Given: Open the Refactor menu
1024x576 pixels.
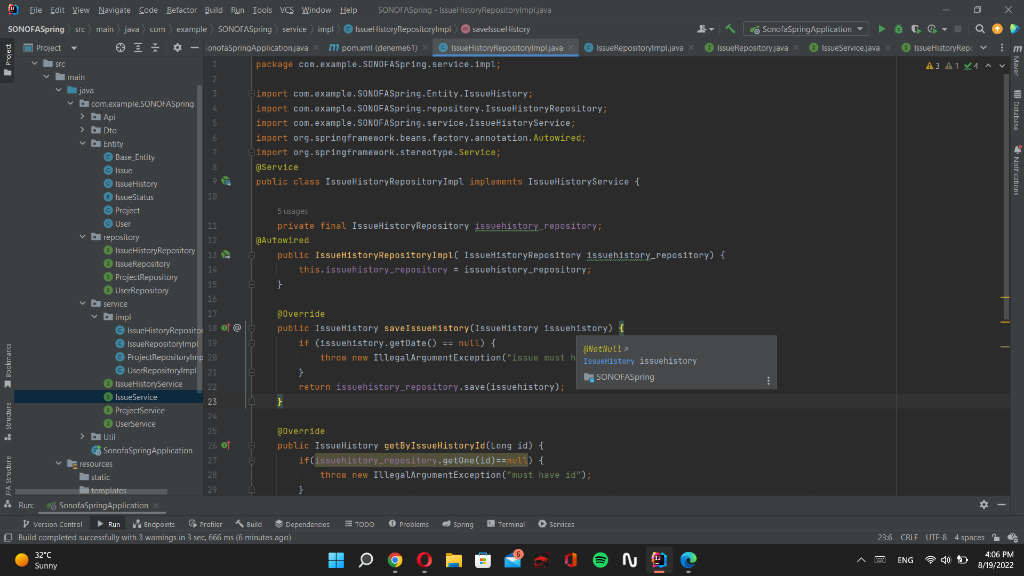Looking at the screenshot, I should (x=181, y=9).
